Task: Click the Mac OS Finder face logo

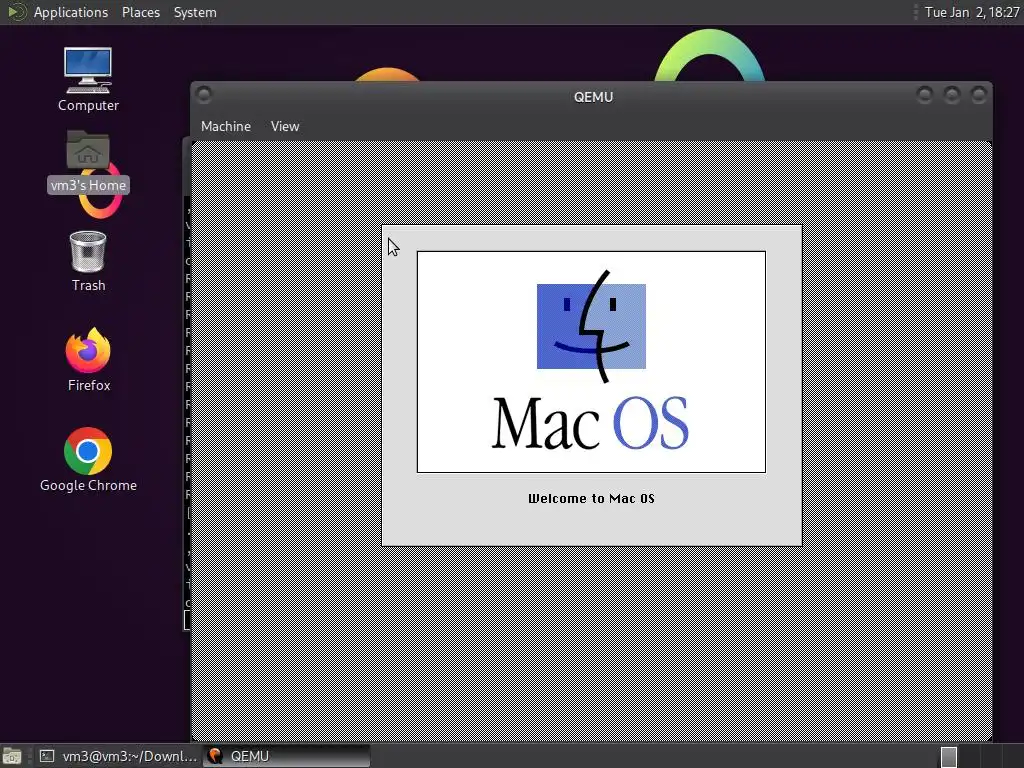Action: (591, 326)
